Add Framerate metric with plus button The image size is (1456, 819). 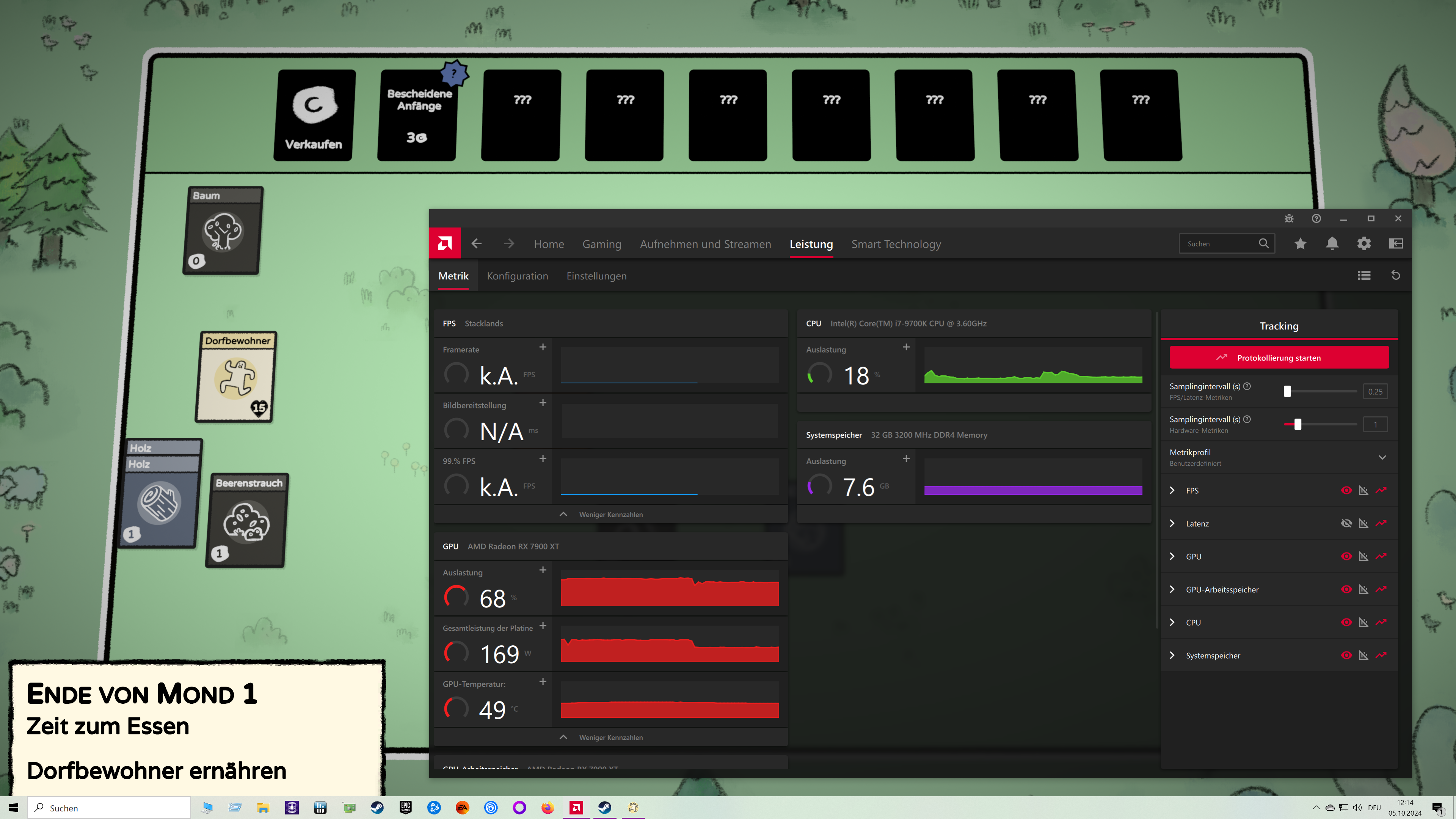543,347
